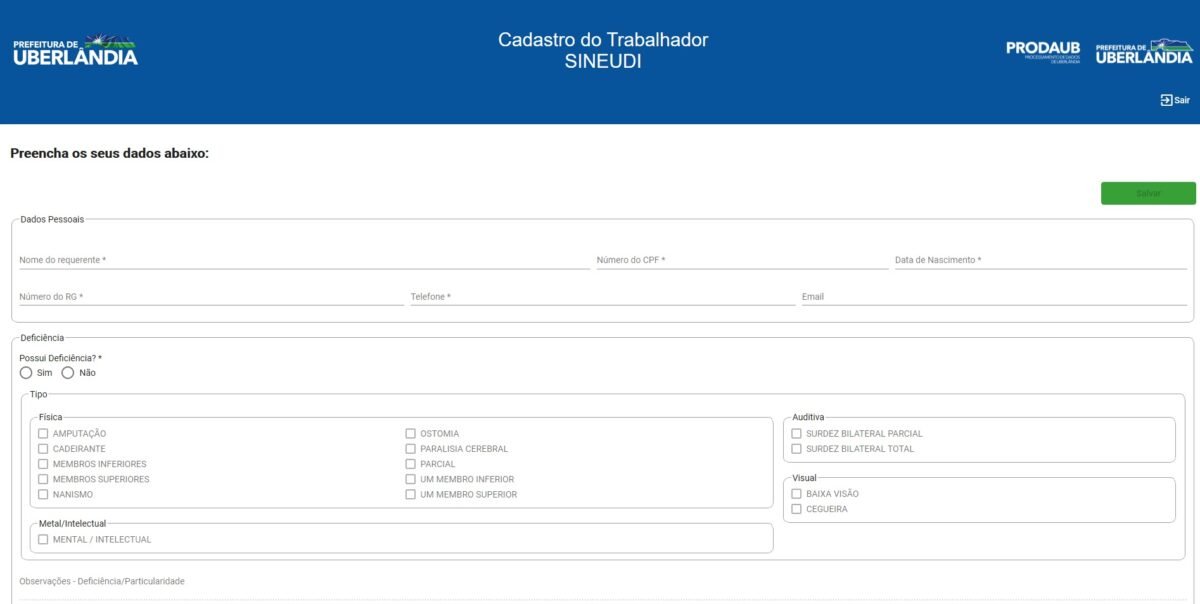Check the CADEIRANTE option
The image size is (1200, 604).
[x=42, y=448]
